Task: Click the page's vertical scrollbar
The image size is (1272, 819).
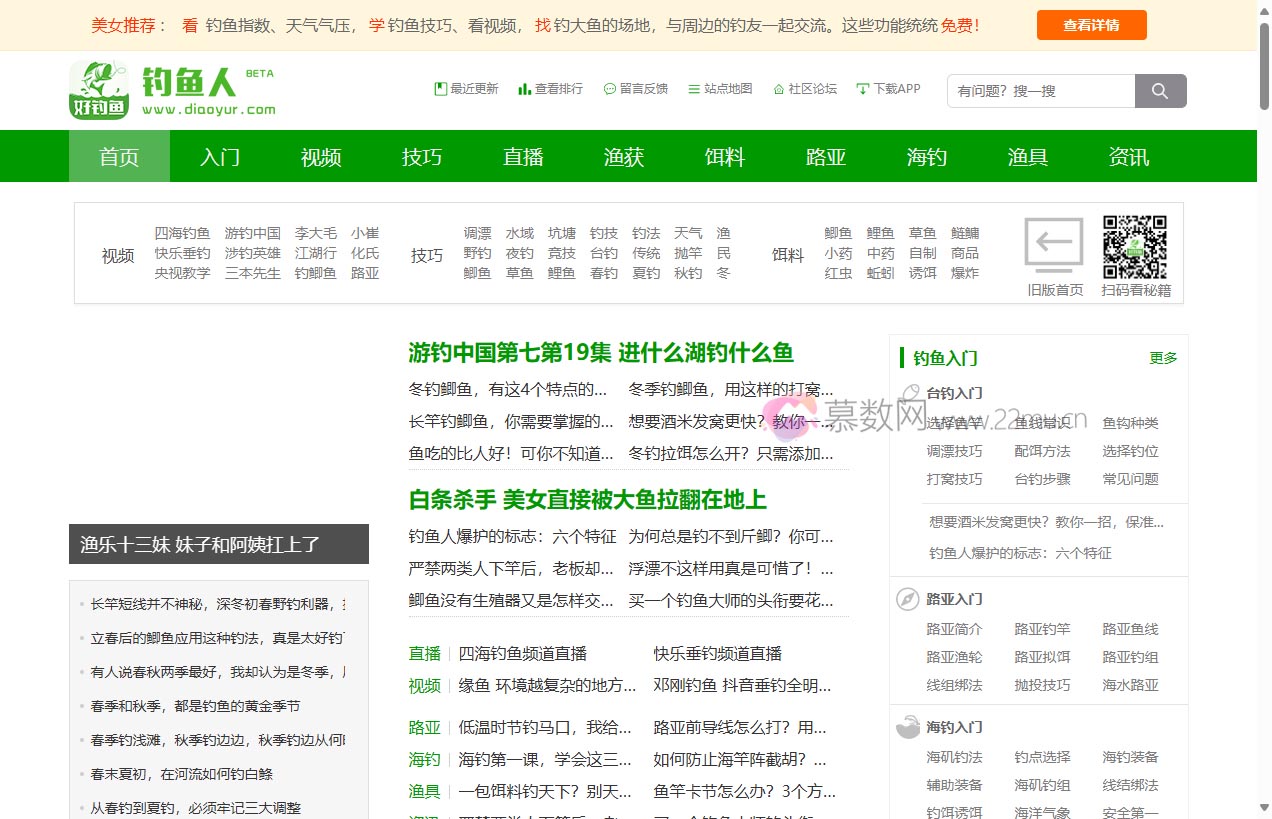Action: (x=1264, y=400)
